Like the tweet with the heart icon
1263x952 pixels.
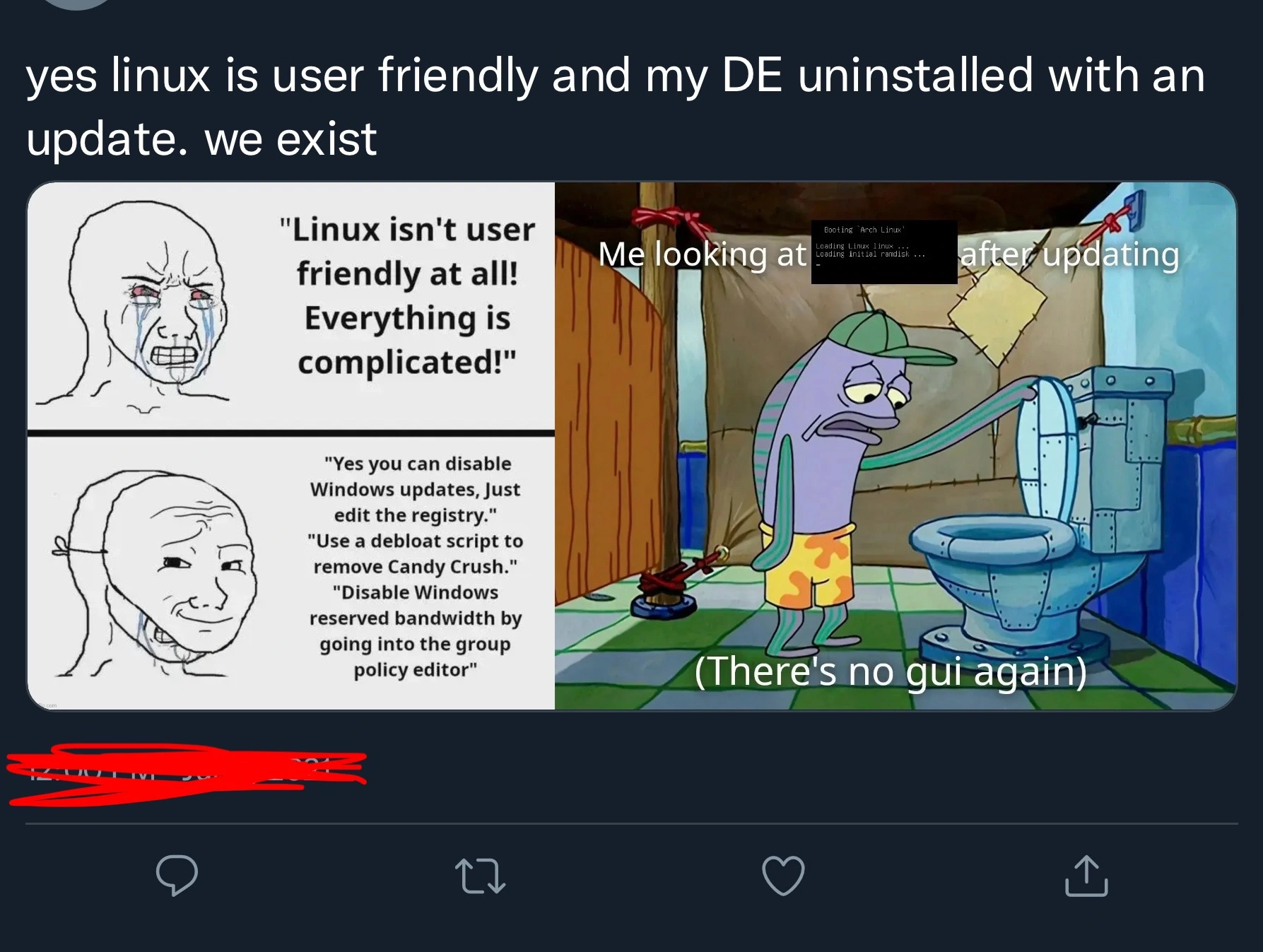click(x=783, y=876)
